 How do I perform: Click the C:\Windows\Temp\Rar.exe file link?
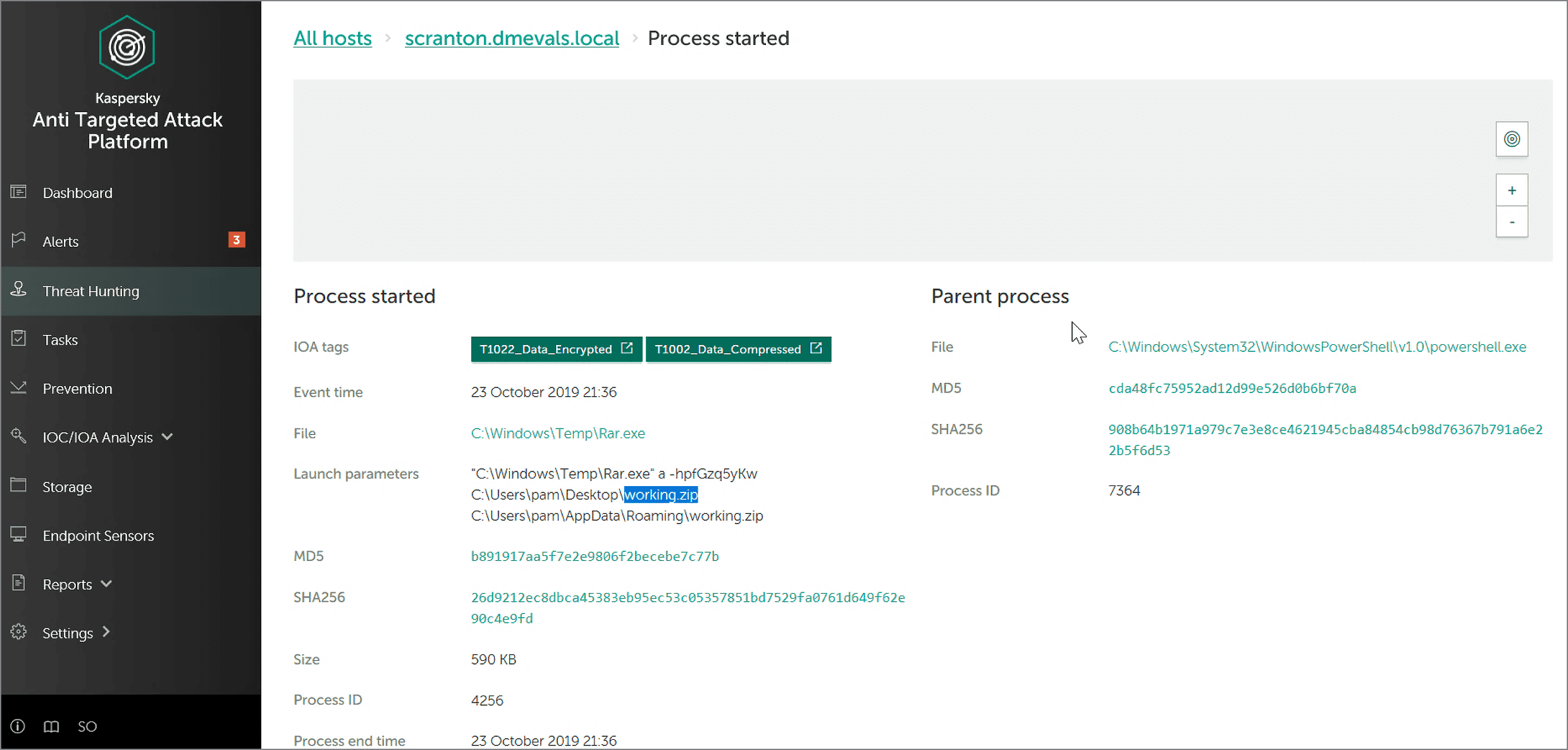click(x=558, y=434)
